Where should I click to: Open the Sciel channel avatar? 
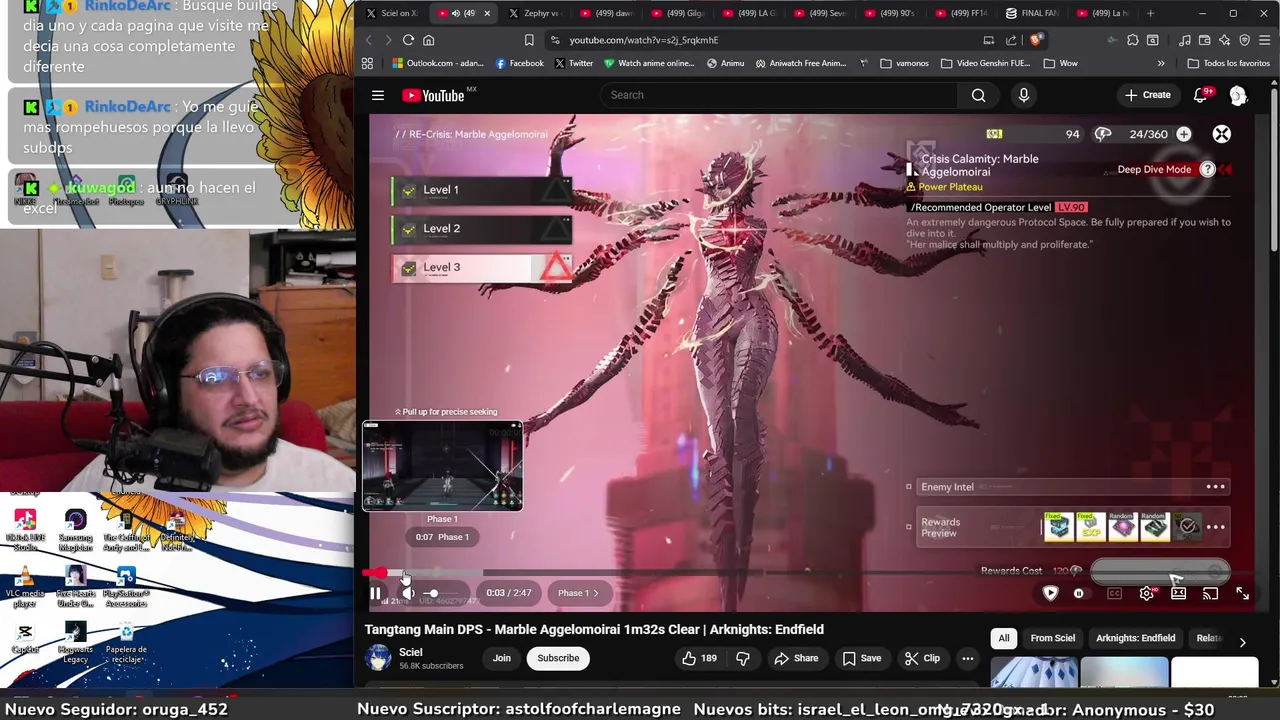click(x=378, y=658)
